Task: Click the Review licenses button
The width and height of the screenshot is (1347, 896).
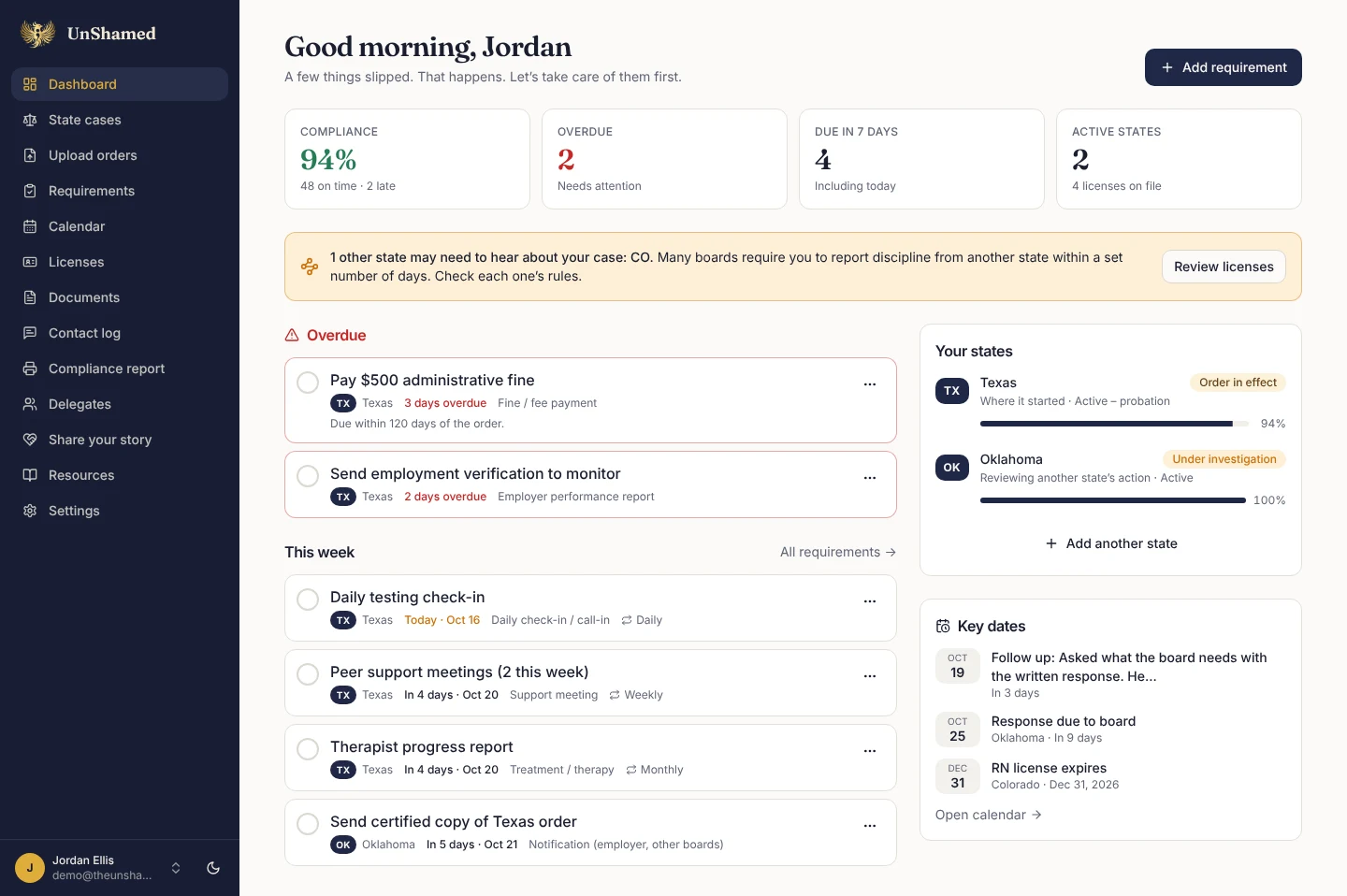Action: point(1224,267)
